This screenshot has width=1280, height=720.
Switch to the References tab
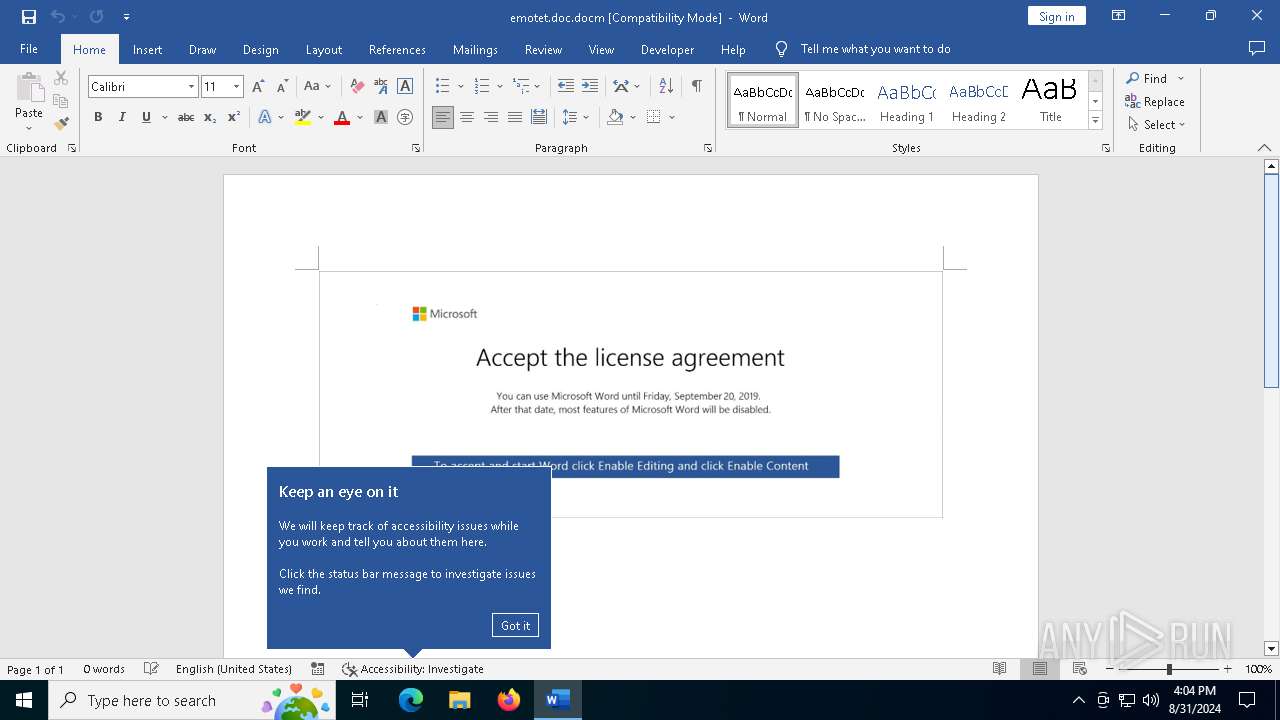397,49
